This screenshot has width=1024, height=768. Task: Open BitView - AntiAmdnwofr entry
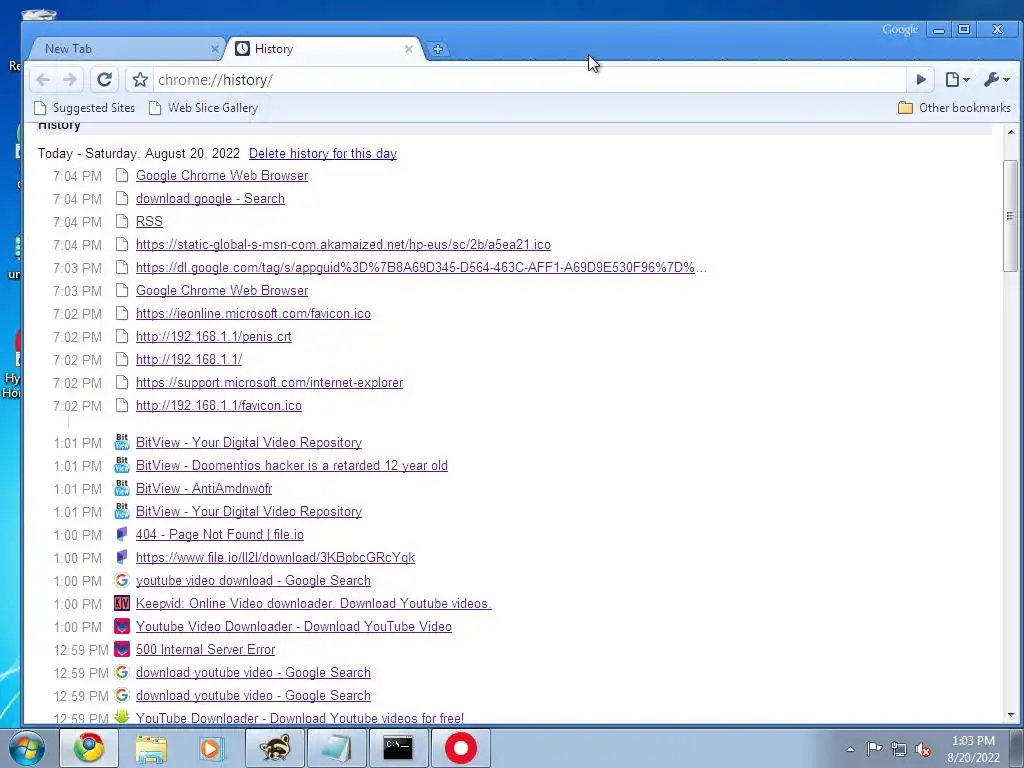coord(204,488)
